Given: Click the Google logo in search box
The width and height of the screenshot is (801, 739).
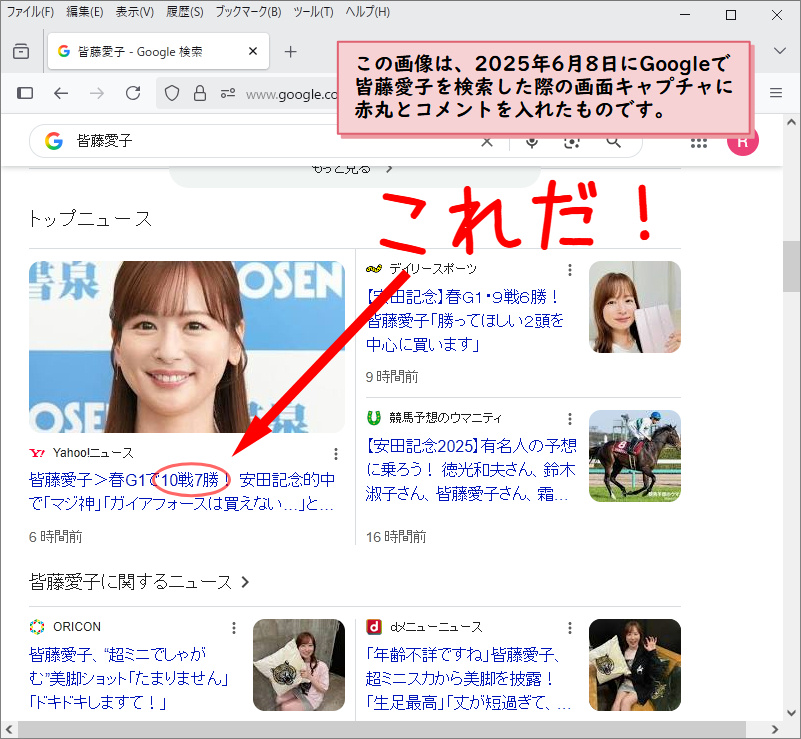Looking at the screenshot, I should point(54,140).
